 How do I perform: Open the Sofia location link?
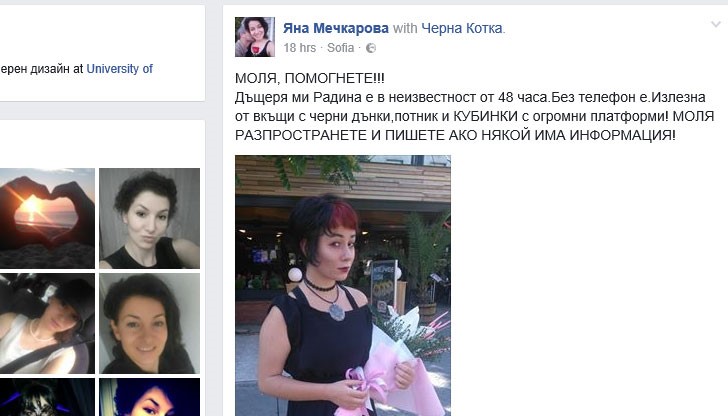(x=340, y=48)
